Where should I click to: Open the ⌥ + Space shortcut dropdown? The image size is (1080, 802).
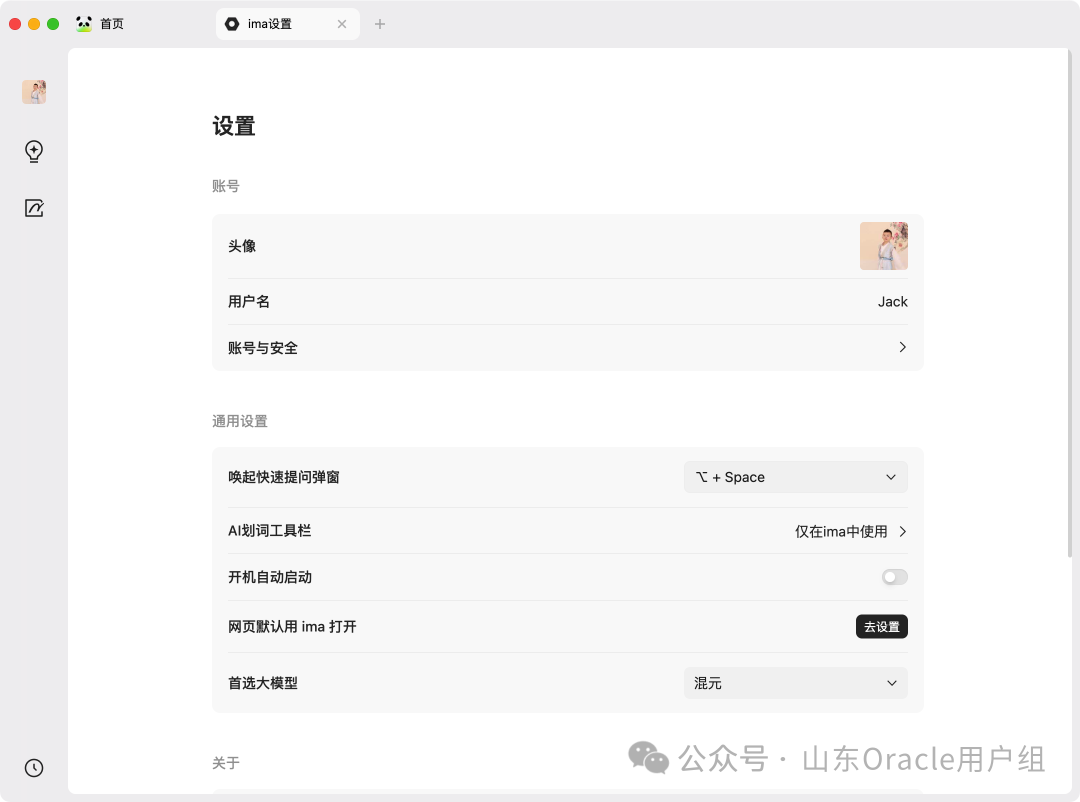796,477
